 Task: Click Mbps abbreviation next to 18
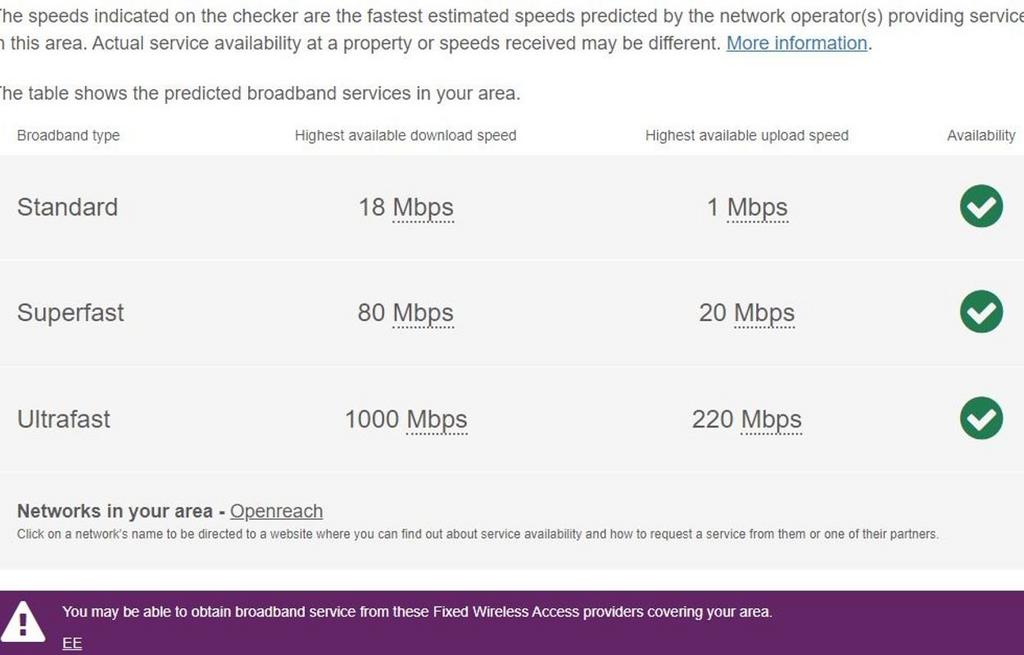point(423,208)
